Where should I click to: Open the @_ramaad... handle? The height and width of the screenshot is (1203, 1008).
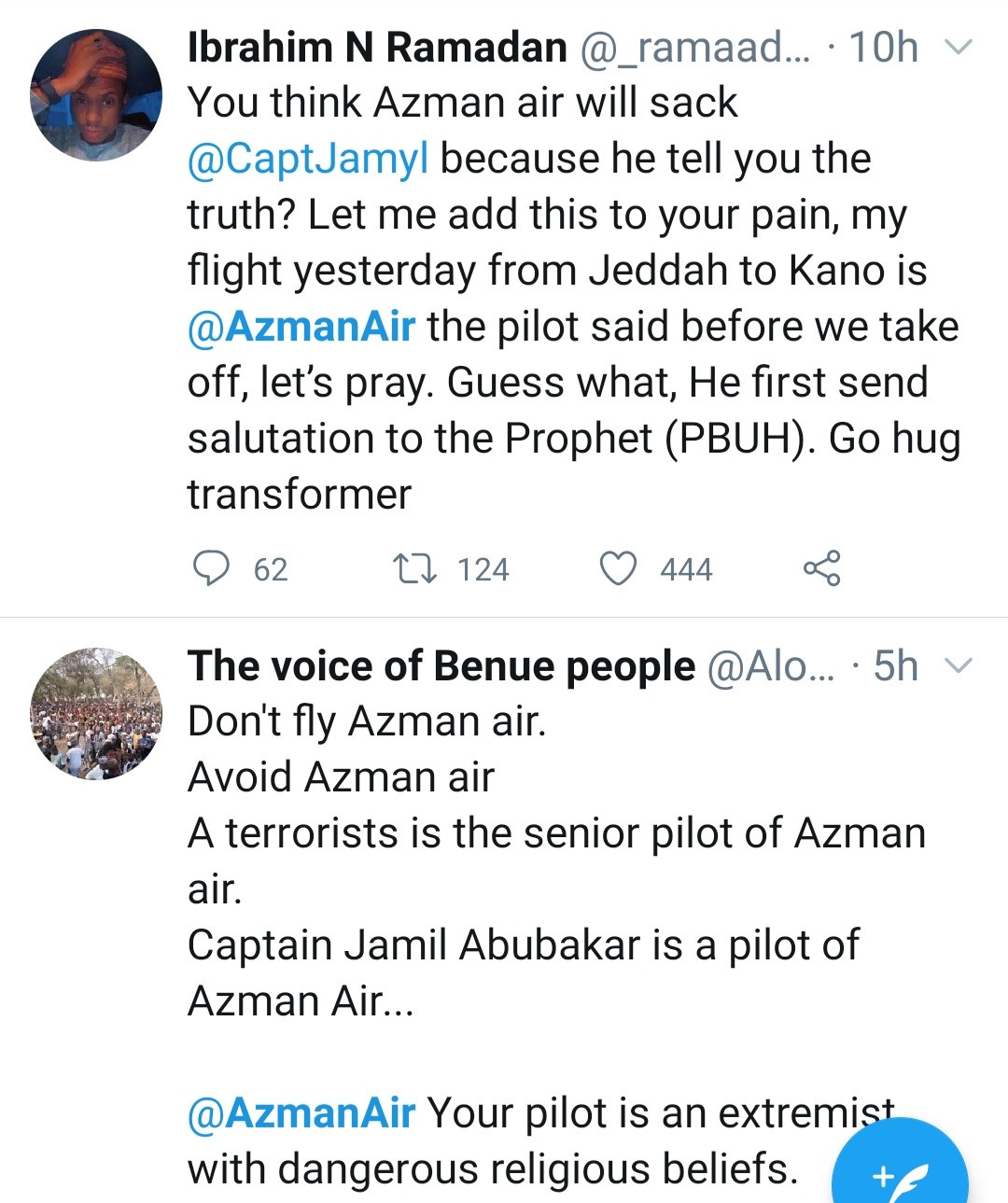click(695, 47)
